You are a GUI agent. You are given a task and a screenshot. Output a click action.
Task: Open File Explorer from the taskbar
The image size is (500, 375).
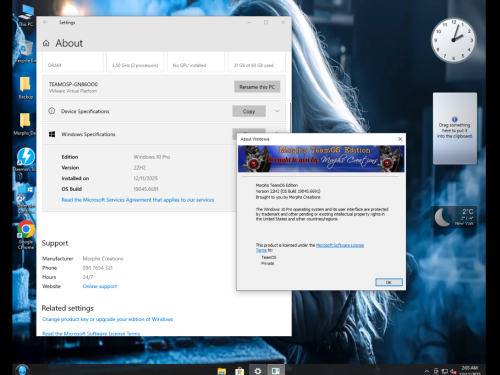click(222, 371)
